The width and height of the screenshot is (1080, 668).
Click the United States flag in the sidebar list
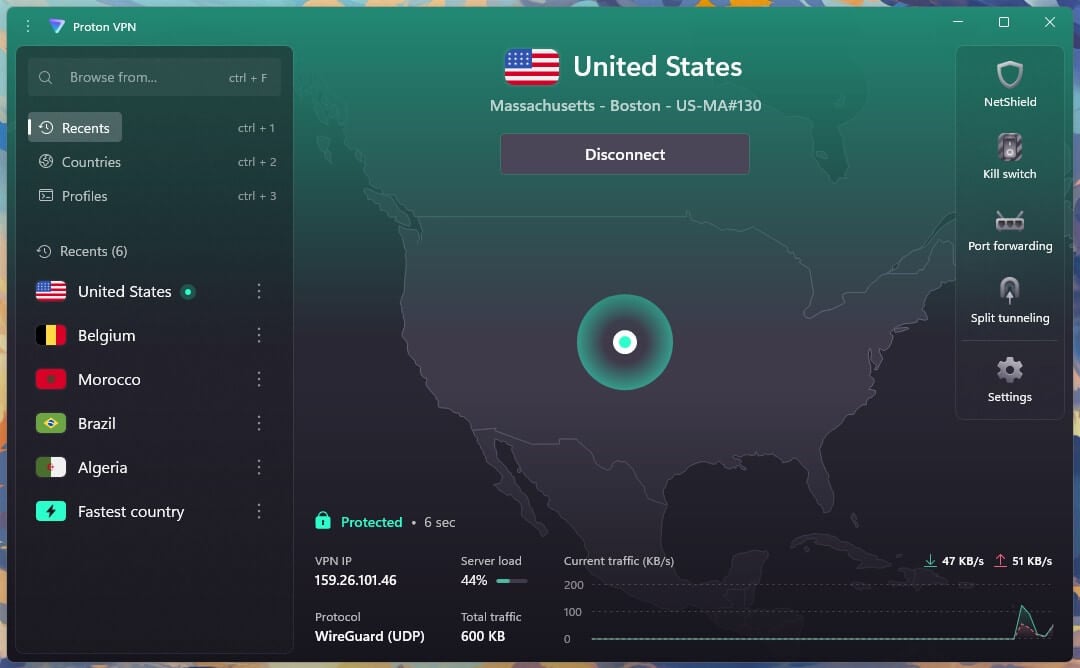[x=51, y=291]
